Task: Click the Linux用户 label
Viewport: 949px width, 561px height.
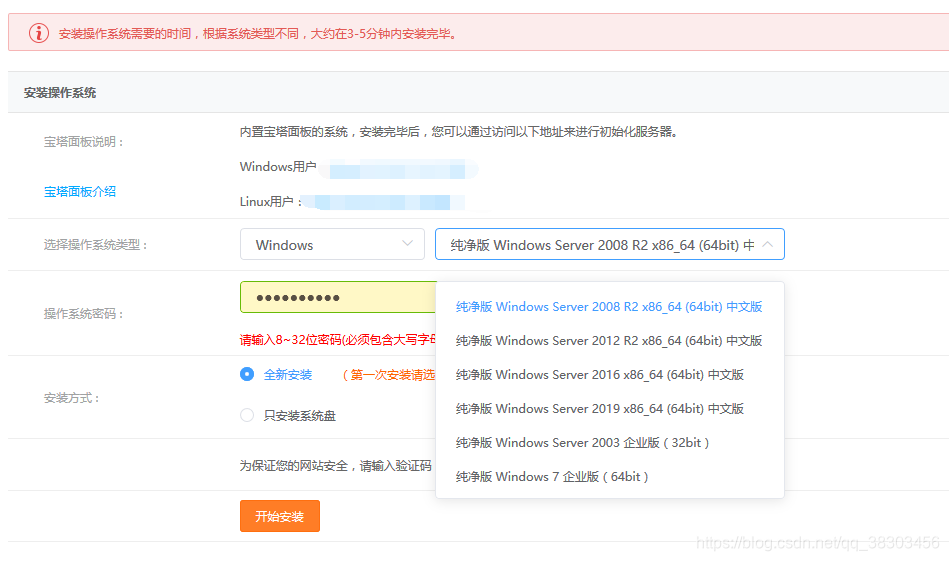Action: tap(271, 202)
